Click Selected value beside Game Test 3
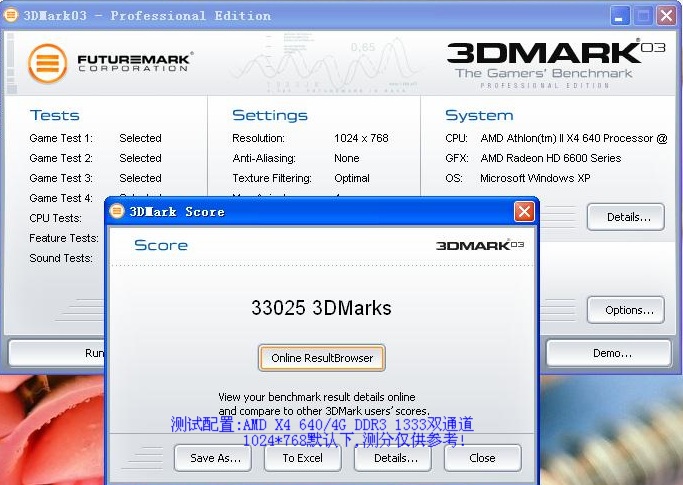683x485 pixels. [x=140, y=178]
